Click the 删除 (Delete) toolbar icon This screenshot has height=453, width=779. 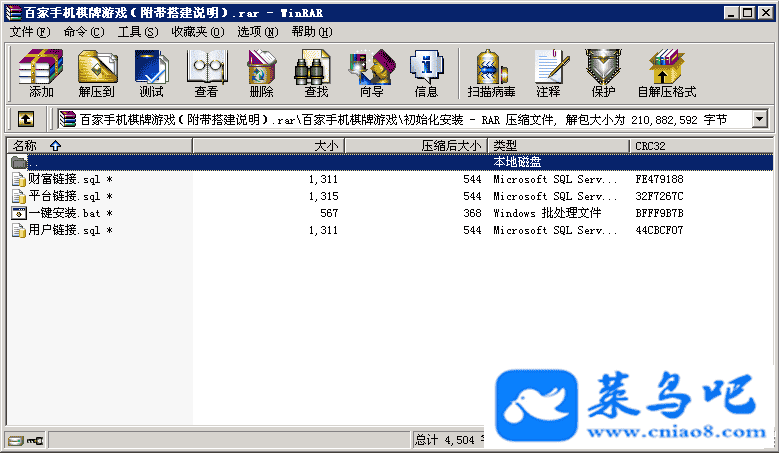coord(262,73)
